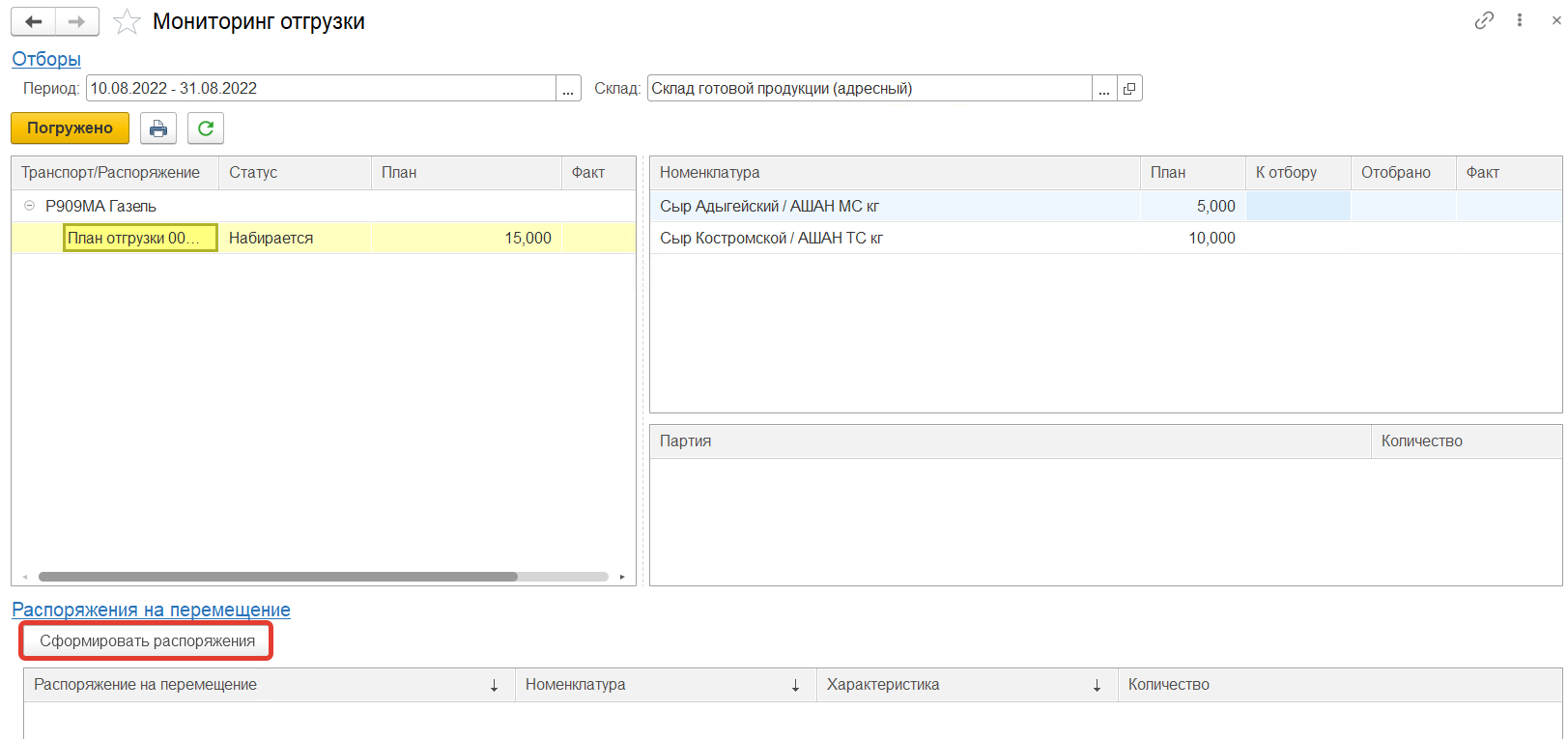Open period selection ellipsis button

568,89
